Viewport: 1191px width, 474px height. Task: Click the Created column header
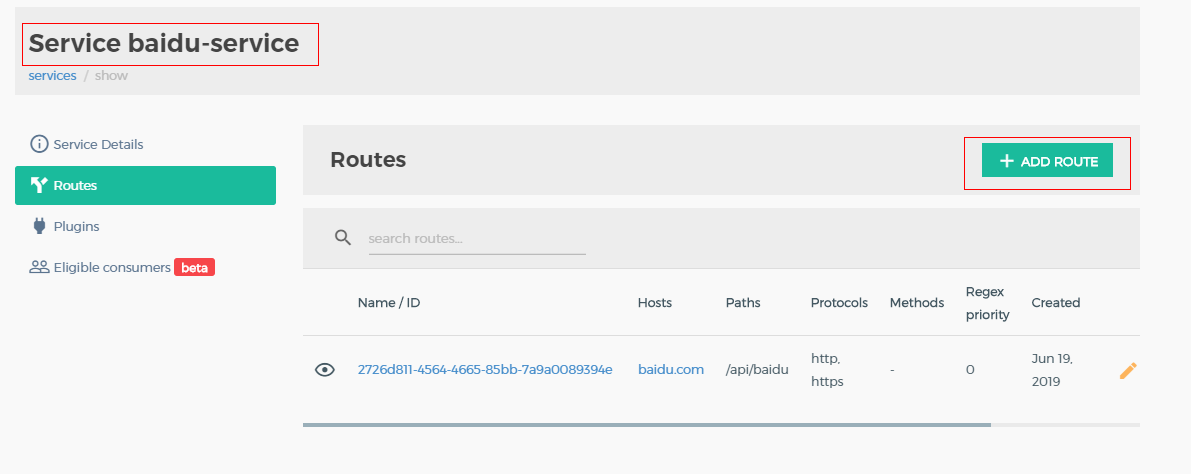point(1056,302)
